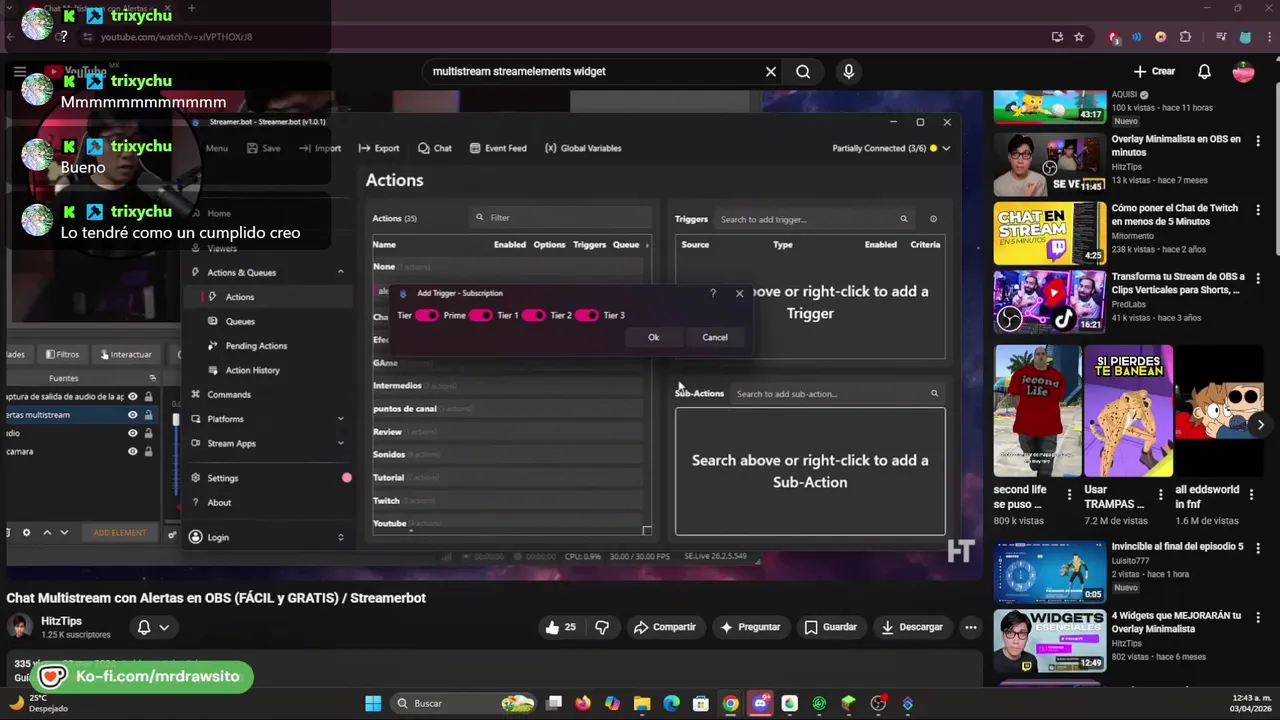
Task: Open the Windows Start menu
Action: [373, 703]
